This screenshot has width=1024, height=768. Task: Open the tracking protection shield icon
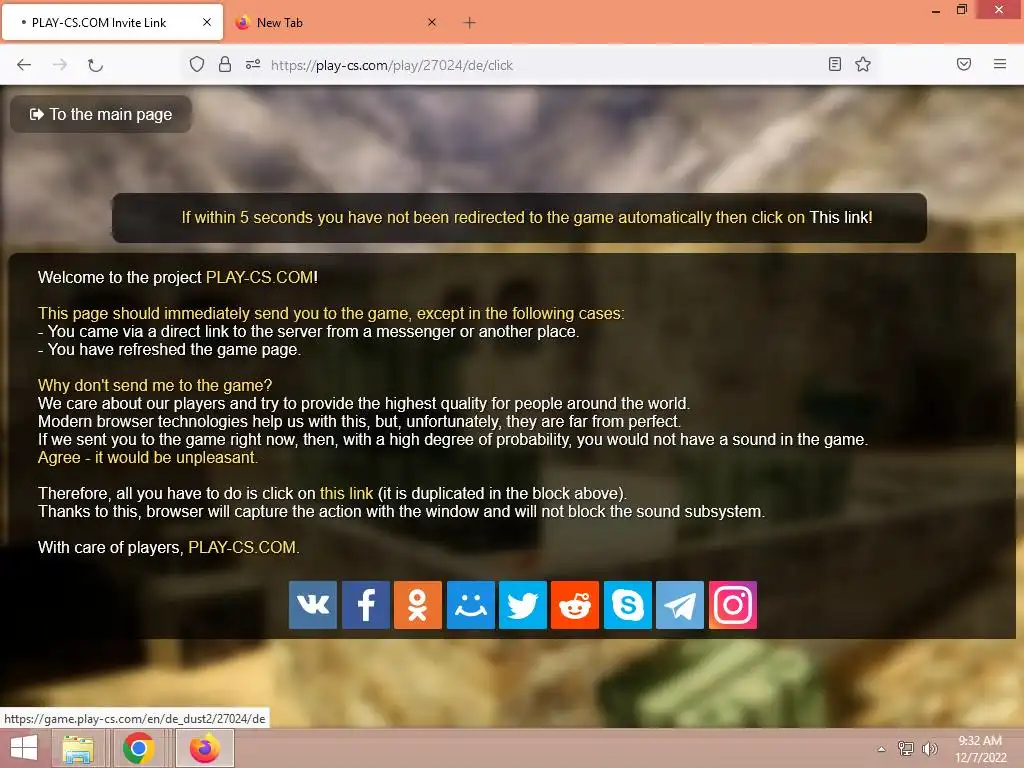[197, 64]
